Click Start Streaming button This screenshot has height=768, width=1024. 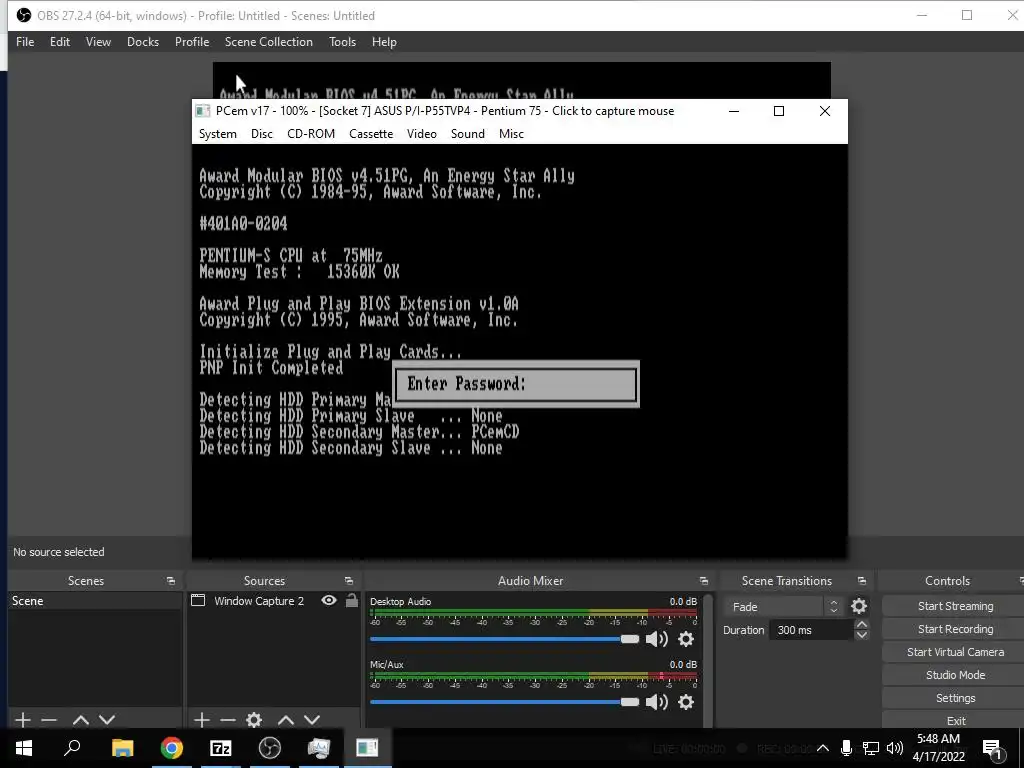pyautogui.click(x=955, y=606)
